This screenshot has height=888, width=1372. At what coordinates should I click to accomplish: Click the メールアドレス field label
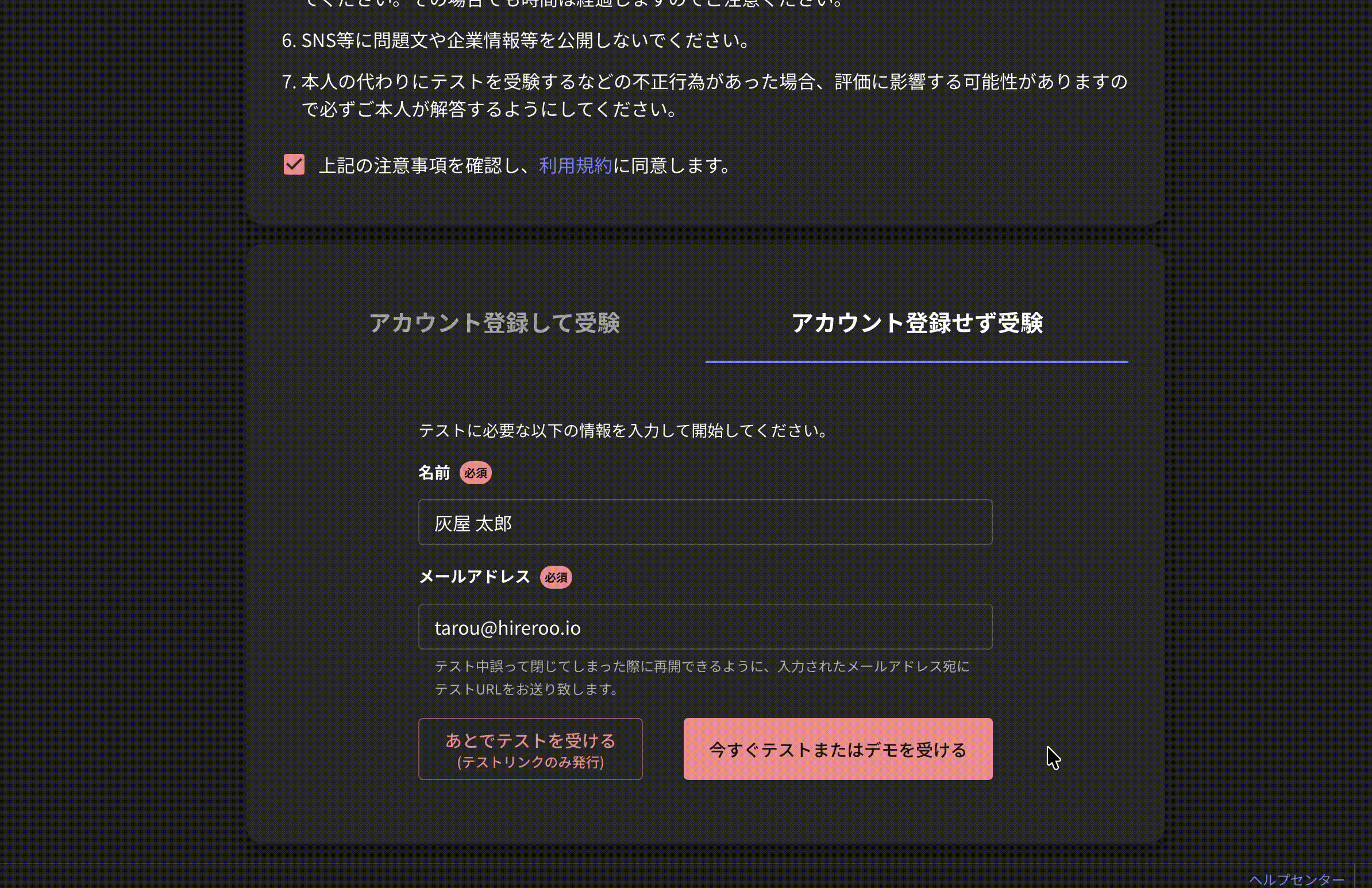pyautogui.click(x=474, y=577)
